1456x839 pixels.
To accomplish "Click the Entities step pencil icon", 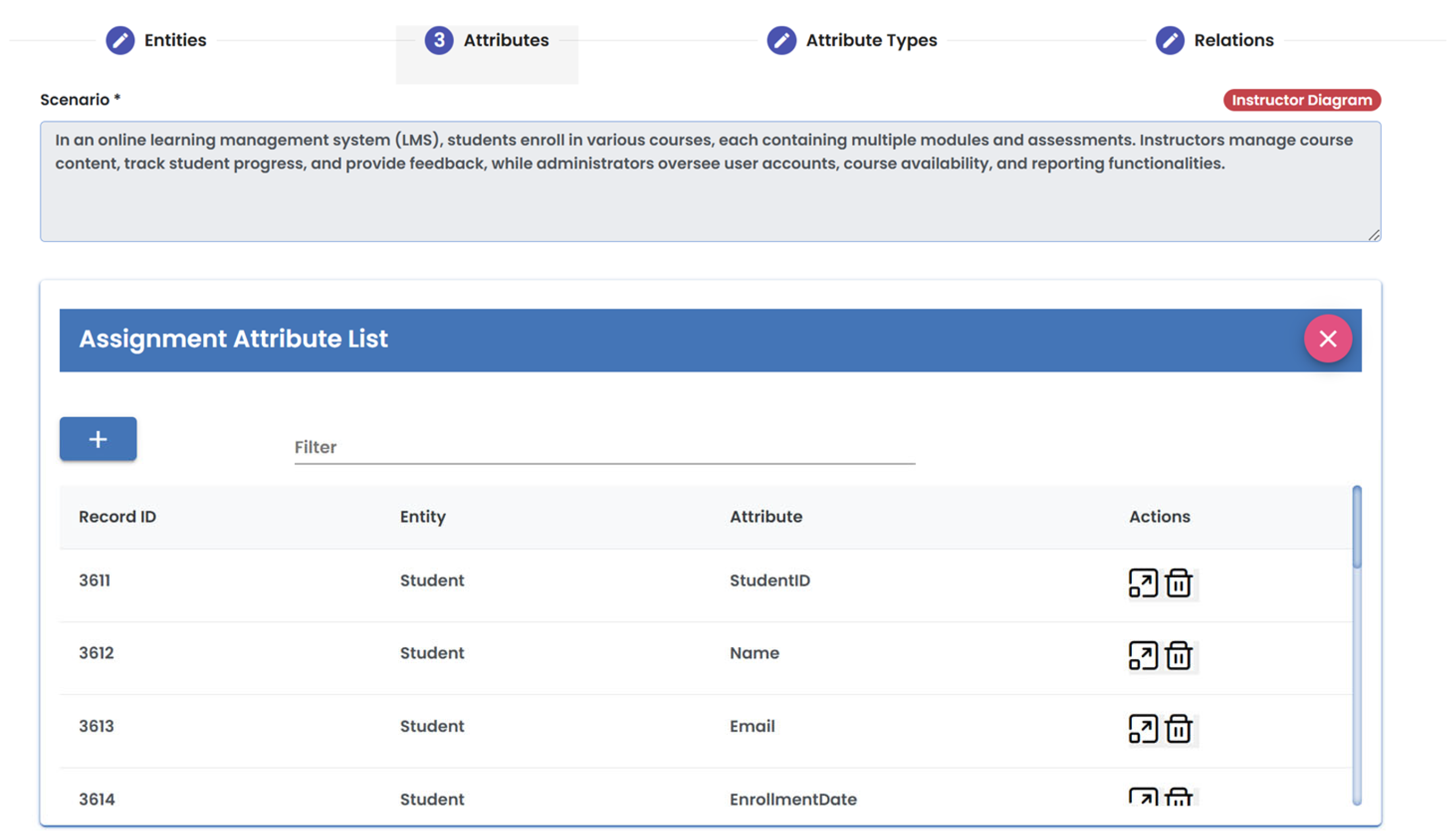I will pos(120,40).
